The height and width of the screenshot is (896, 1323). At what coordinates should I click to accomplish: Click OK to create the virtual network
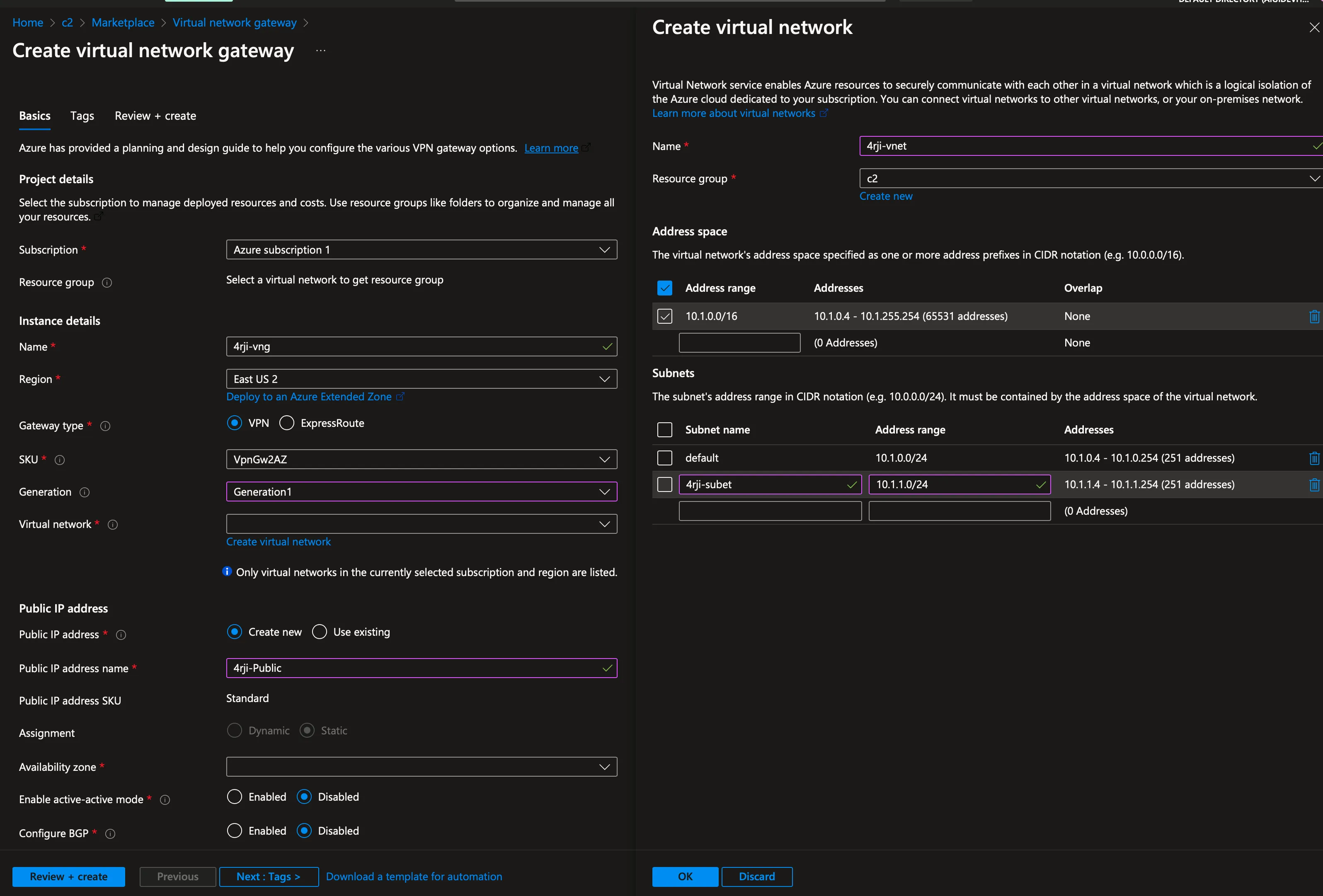pos(685,876)
